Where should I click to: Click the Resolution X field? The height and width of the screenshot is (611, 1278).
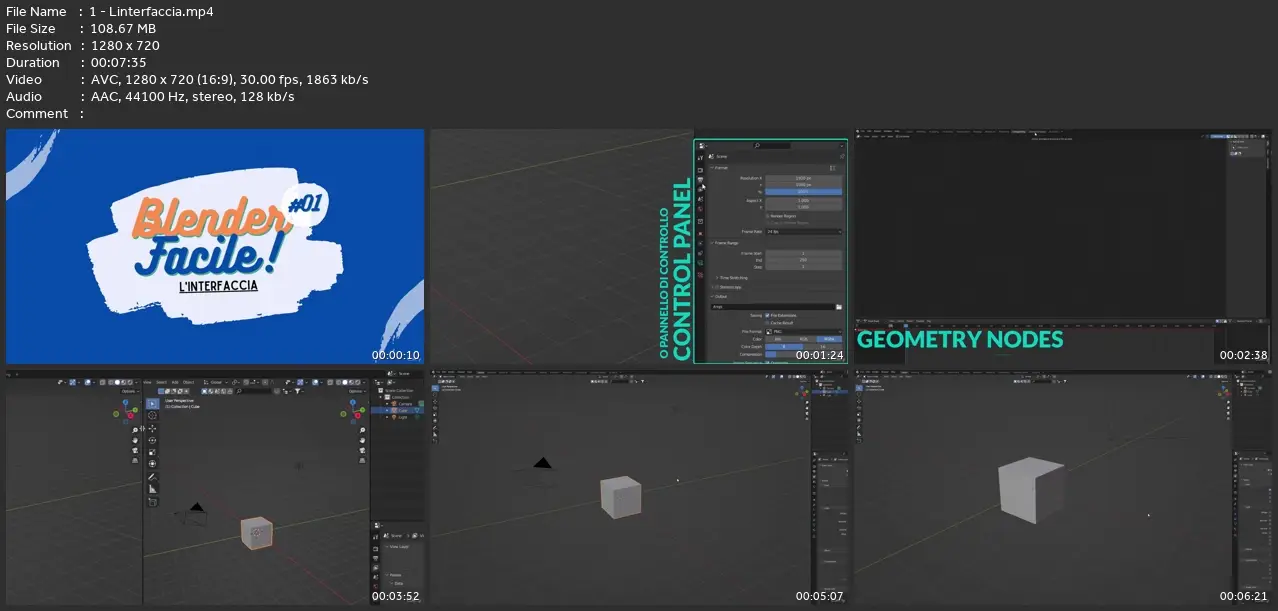coord(803,178)
